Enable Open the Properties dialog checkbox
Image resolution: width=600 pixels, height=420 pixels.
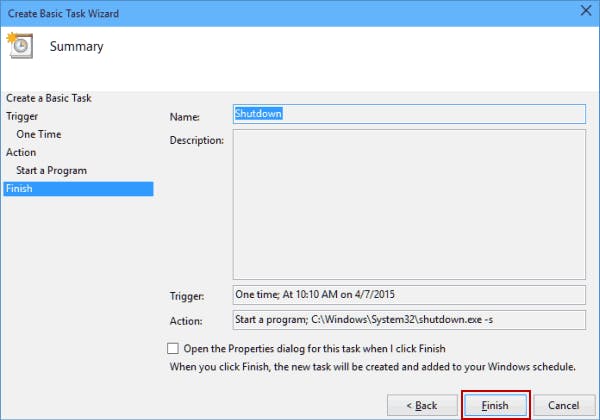(x=173, y=349)
